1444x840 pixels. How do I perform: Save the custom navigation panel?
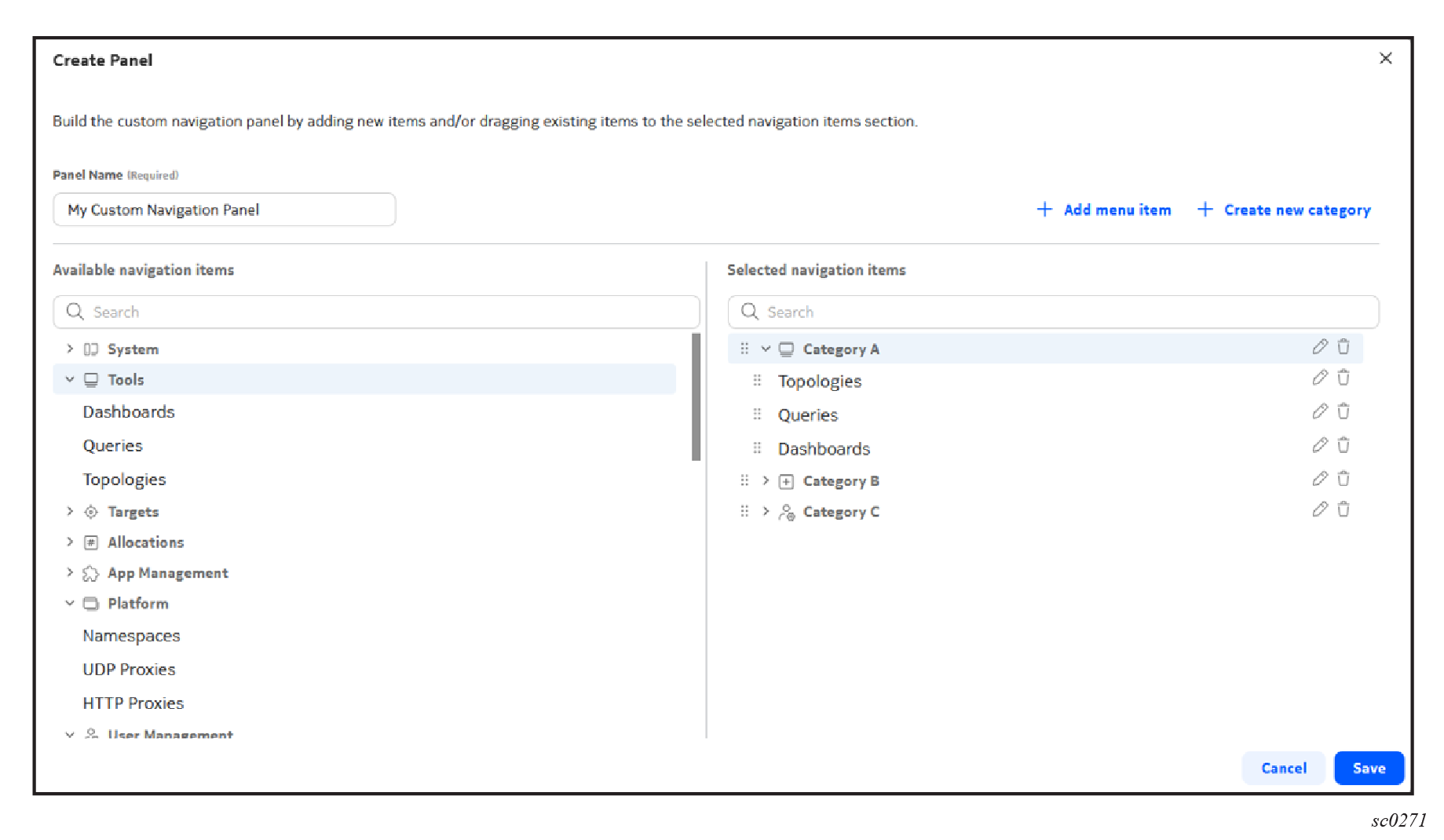pyautogui.click(x=1368, y=768)
